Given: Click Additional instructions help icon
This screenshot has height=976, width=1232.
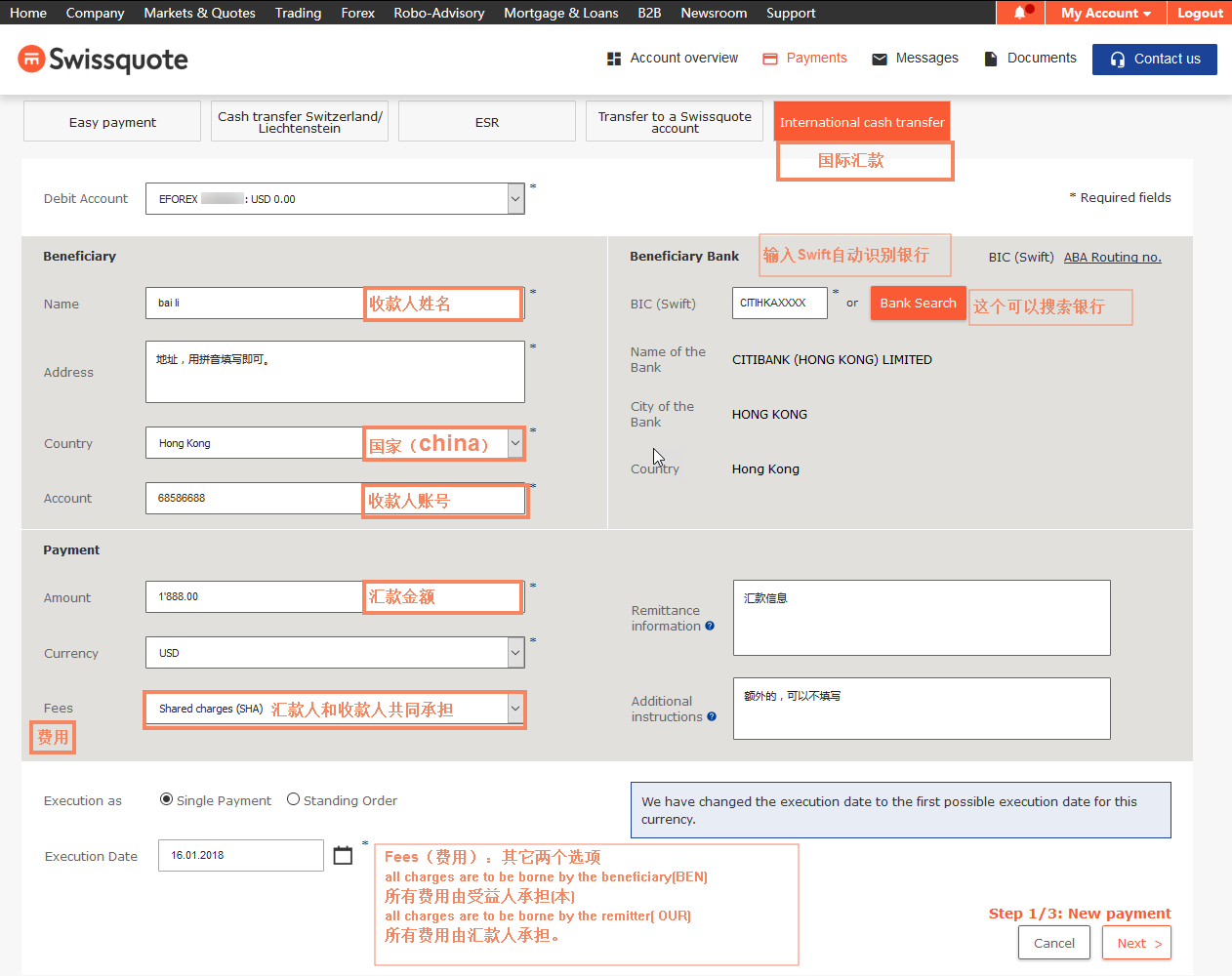Looking at the screenshot, I should coord(712,716).
